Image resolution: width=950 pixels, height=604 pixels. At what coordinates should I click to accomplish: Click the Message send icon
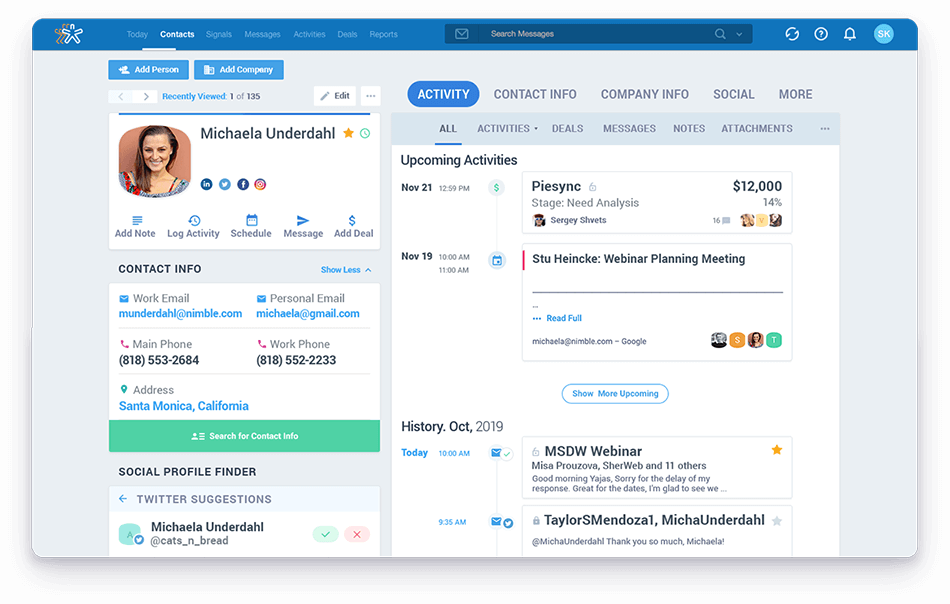303,218
